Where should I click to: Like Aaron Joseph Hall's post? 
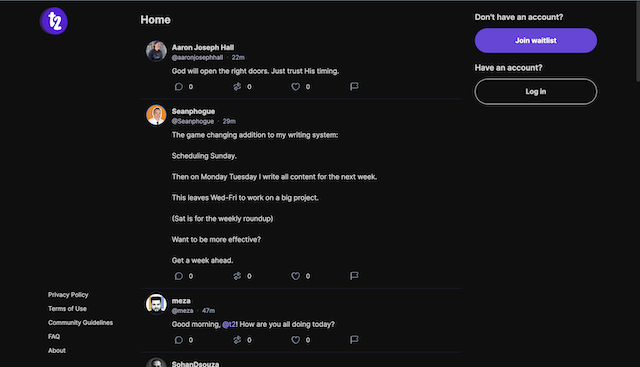(x=296, y=87)
